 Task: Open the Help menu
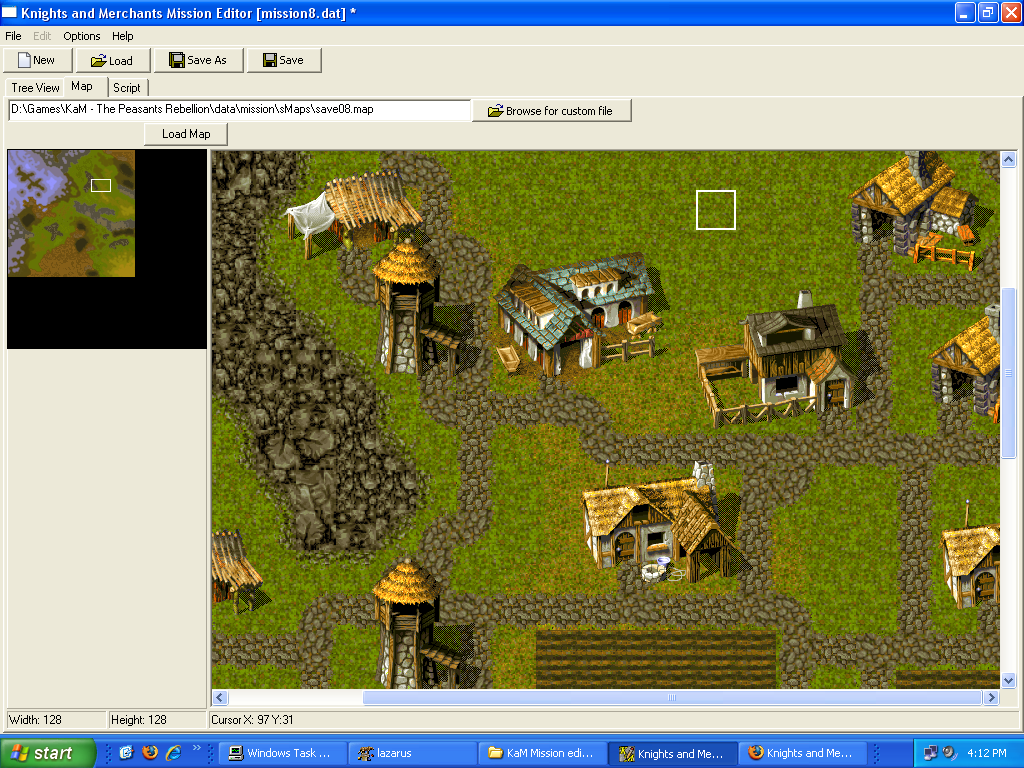pyautogui.click(x=123, y=36)
